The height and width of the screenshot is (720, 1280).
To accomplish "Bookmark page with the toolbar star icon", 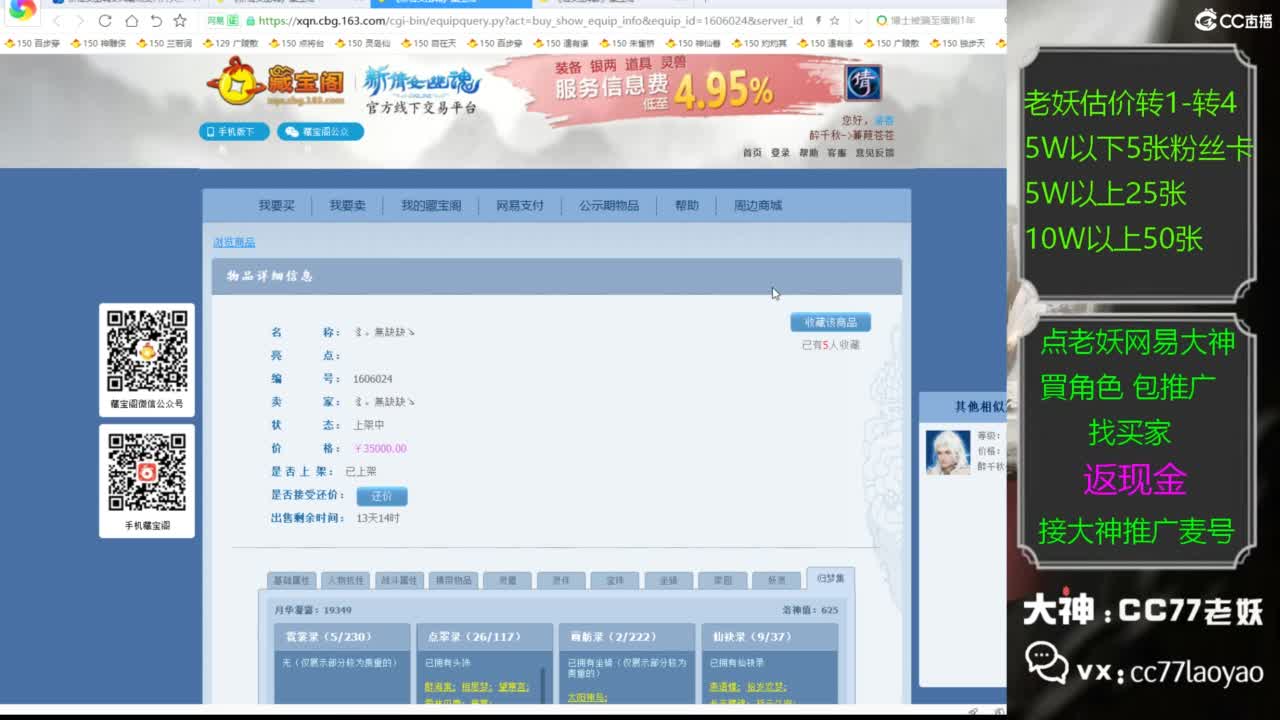I will coord(180,20).
